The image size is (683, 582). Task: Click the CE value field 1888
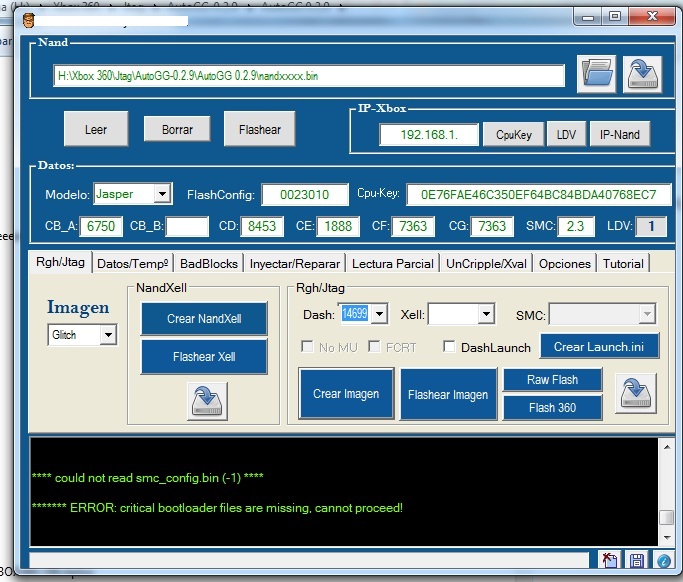tap(338, 226)
